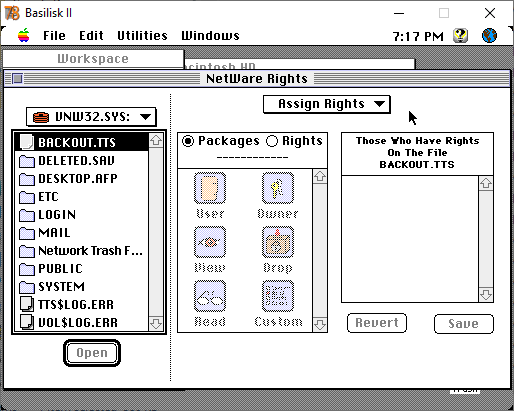
Task: Click file list scroll up arrow
Action: [156, 140]
